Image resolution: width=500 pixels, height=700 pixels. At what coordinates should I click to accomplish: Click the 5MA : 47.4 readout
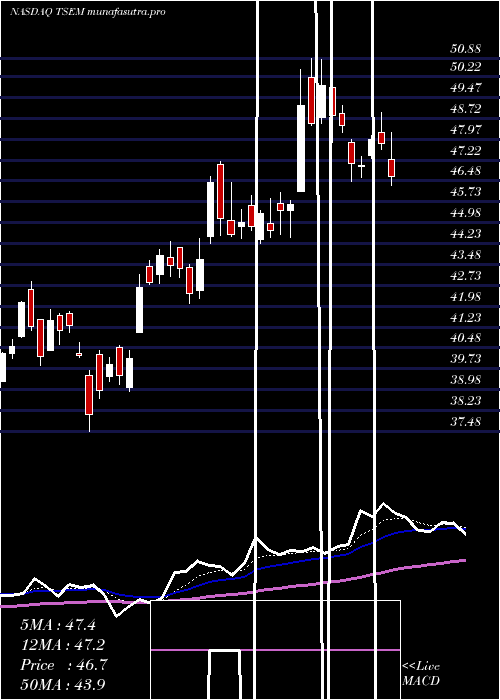point(58,625)
